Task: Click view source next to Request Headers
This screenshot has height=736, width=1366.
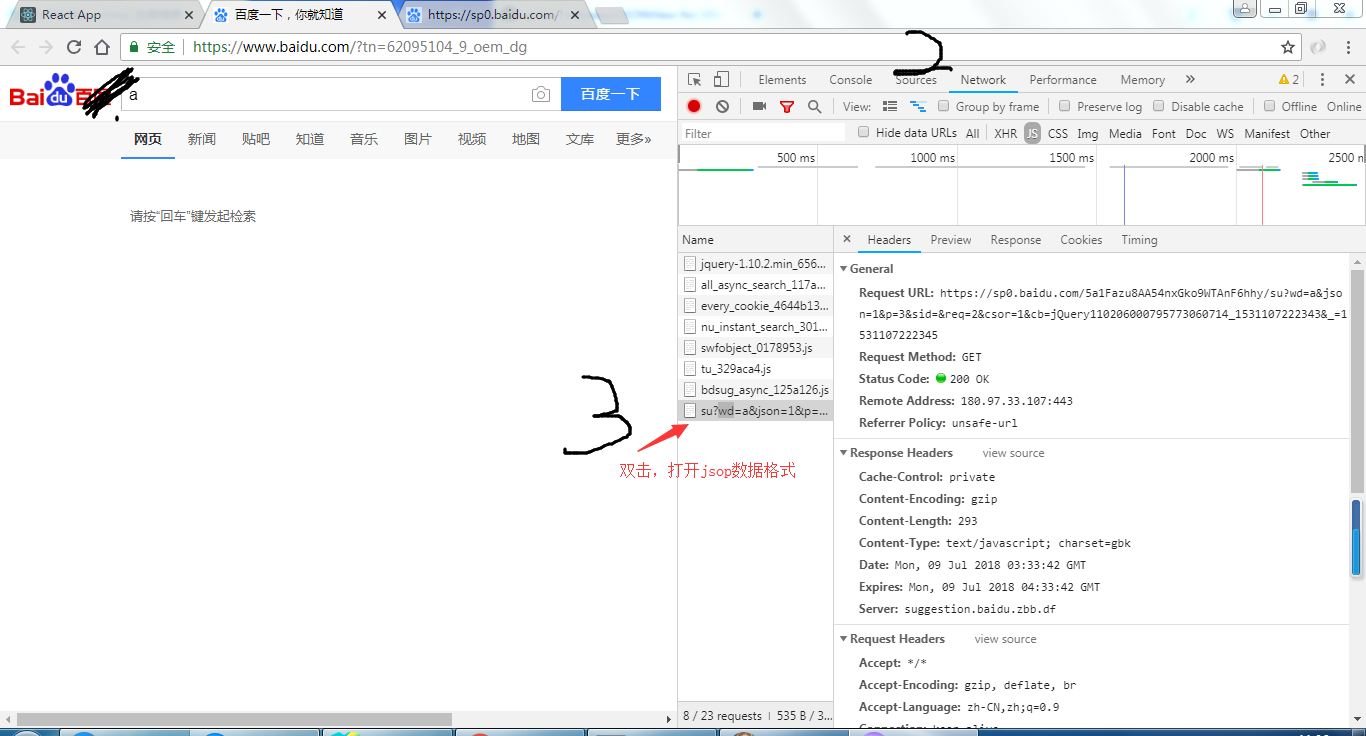Action: click(1005, 639)
